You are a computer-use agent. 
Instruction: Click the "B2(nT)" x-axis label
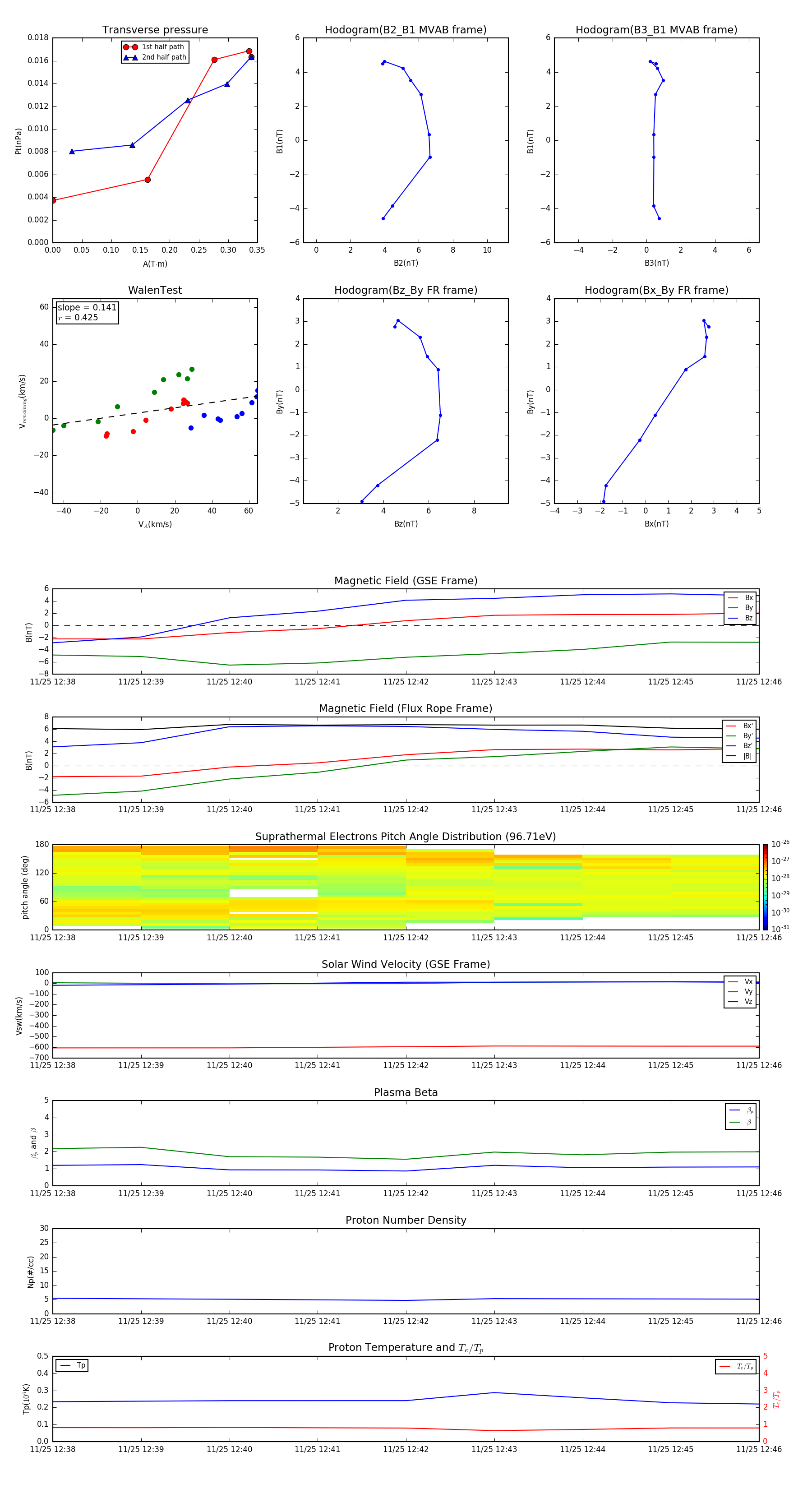[406, 263]
